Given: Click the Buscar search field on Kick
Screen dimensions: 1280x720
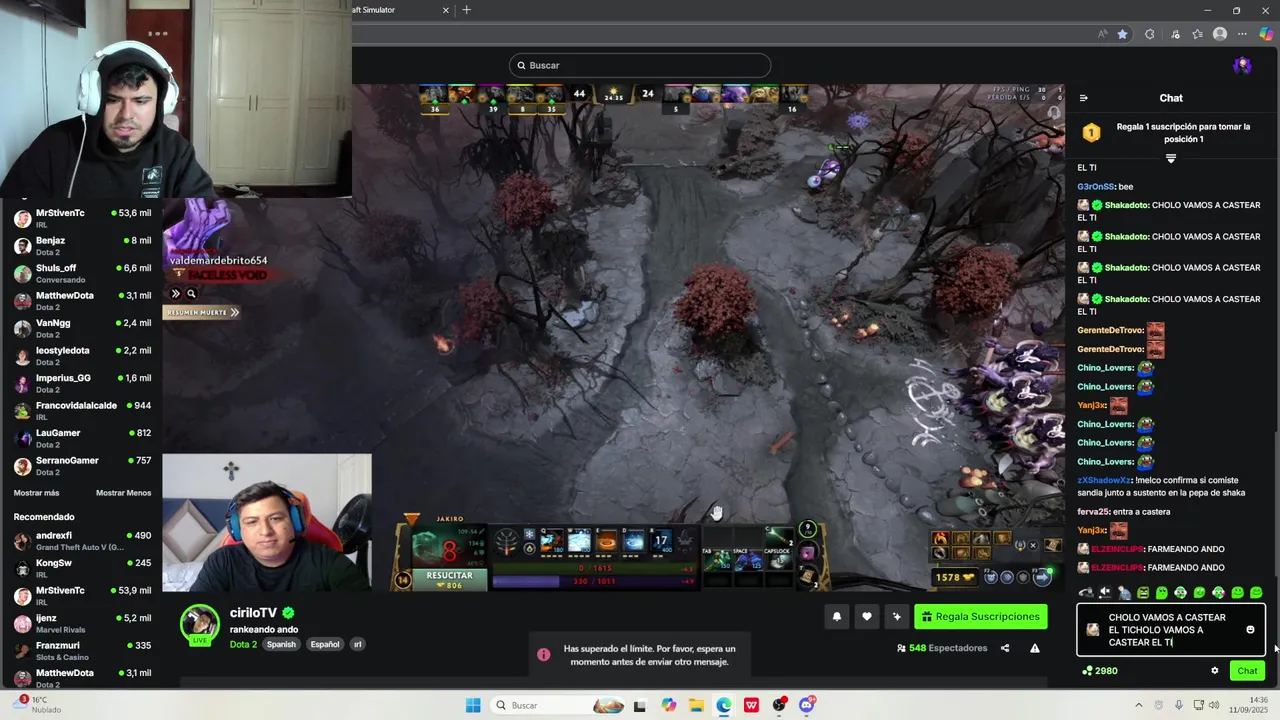Looking at the screenshot, I should (x=640, y=65).
